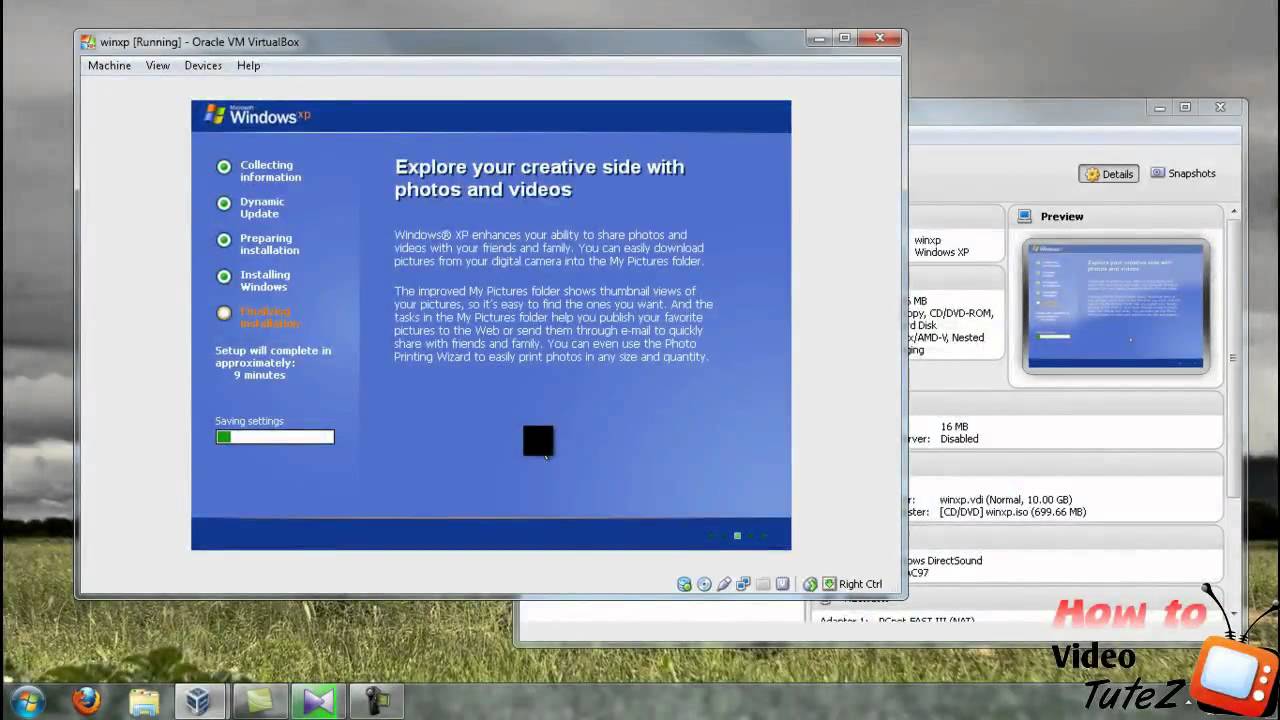Click the '9 minutes' remaining time text
1280x720 pixels.
259,375
